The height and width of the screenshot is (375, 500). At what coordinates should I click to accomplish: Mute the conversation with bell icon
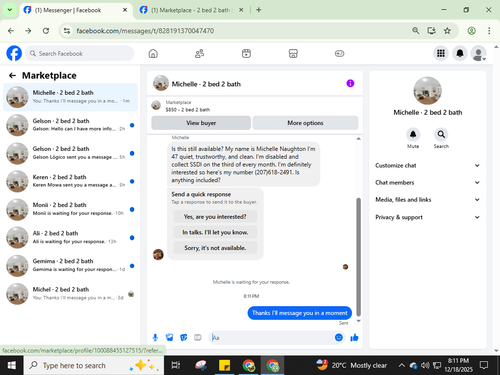pyautogui.click(x=413, y=134)
